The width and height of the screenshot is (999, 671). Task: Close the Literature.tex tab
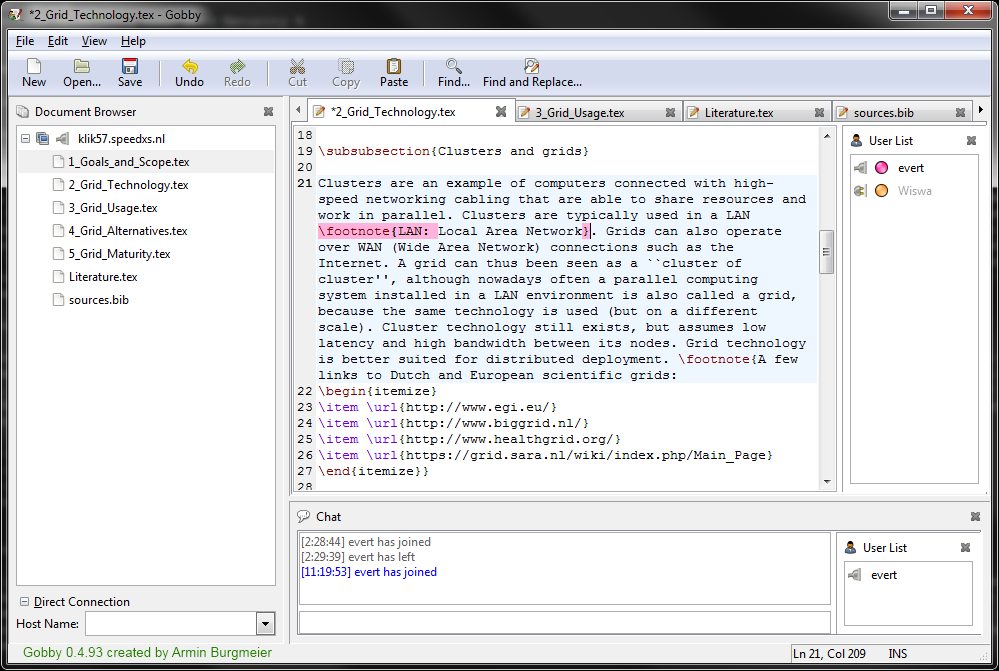819,113
